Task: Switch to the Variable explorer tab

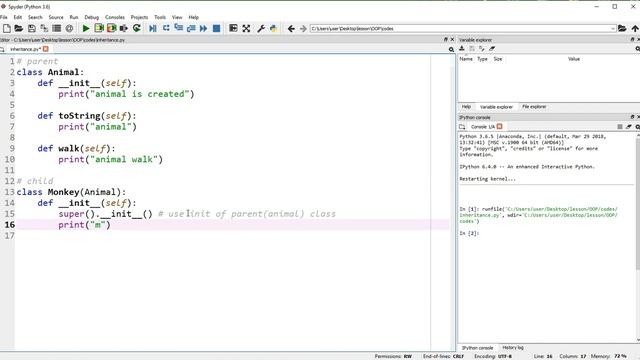Action: [496, 107]
